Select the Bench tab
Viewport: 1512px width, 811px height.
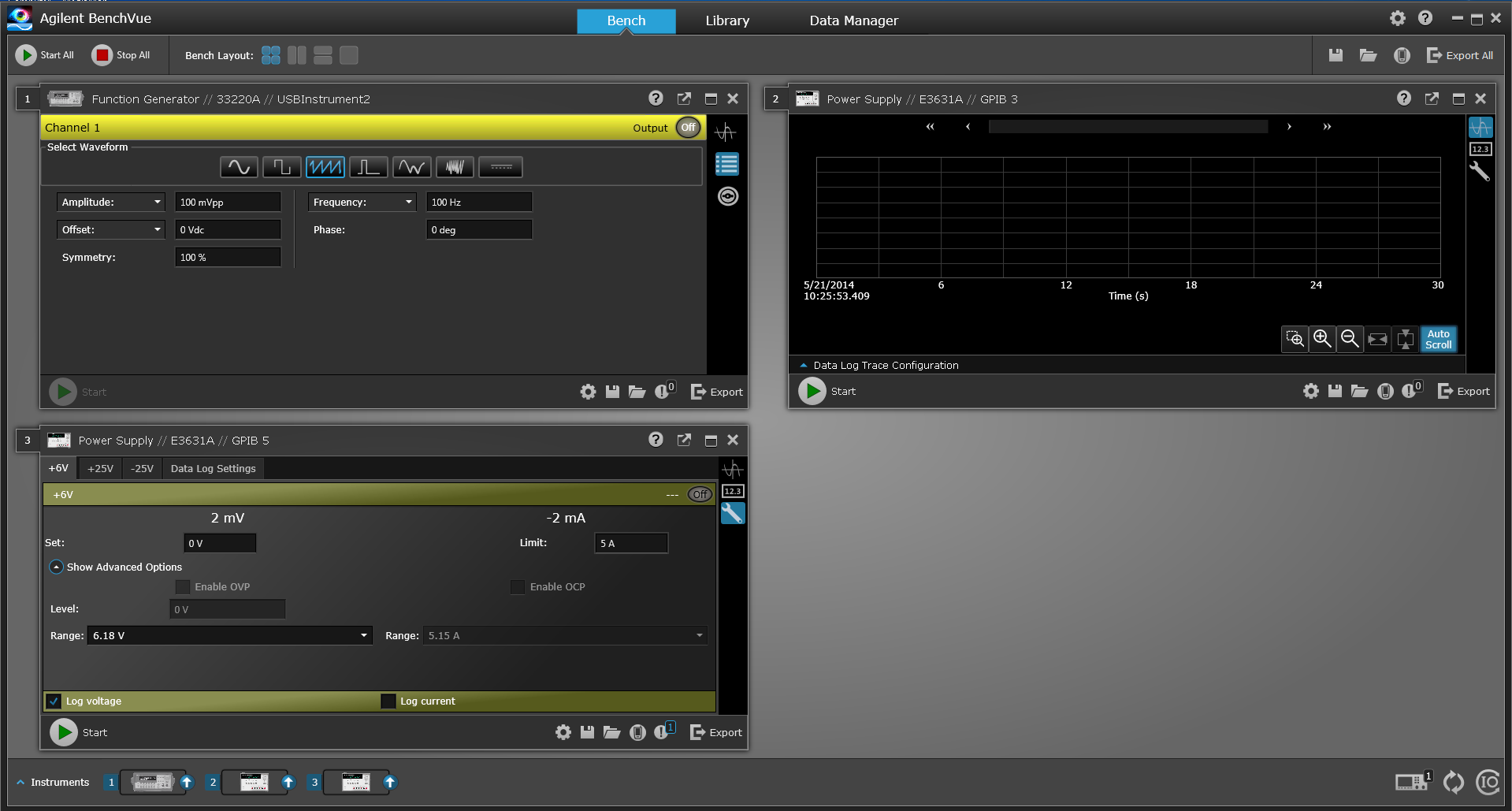click(626, 20)
